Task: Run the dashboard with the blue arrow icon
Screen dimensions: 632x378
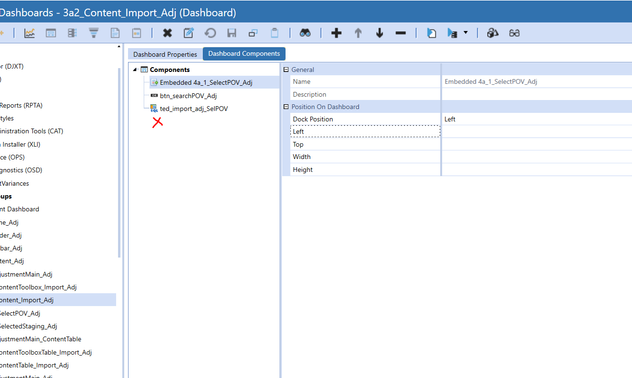Action: (452, 33)
